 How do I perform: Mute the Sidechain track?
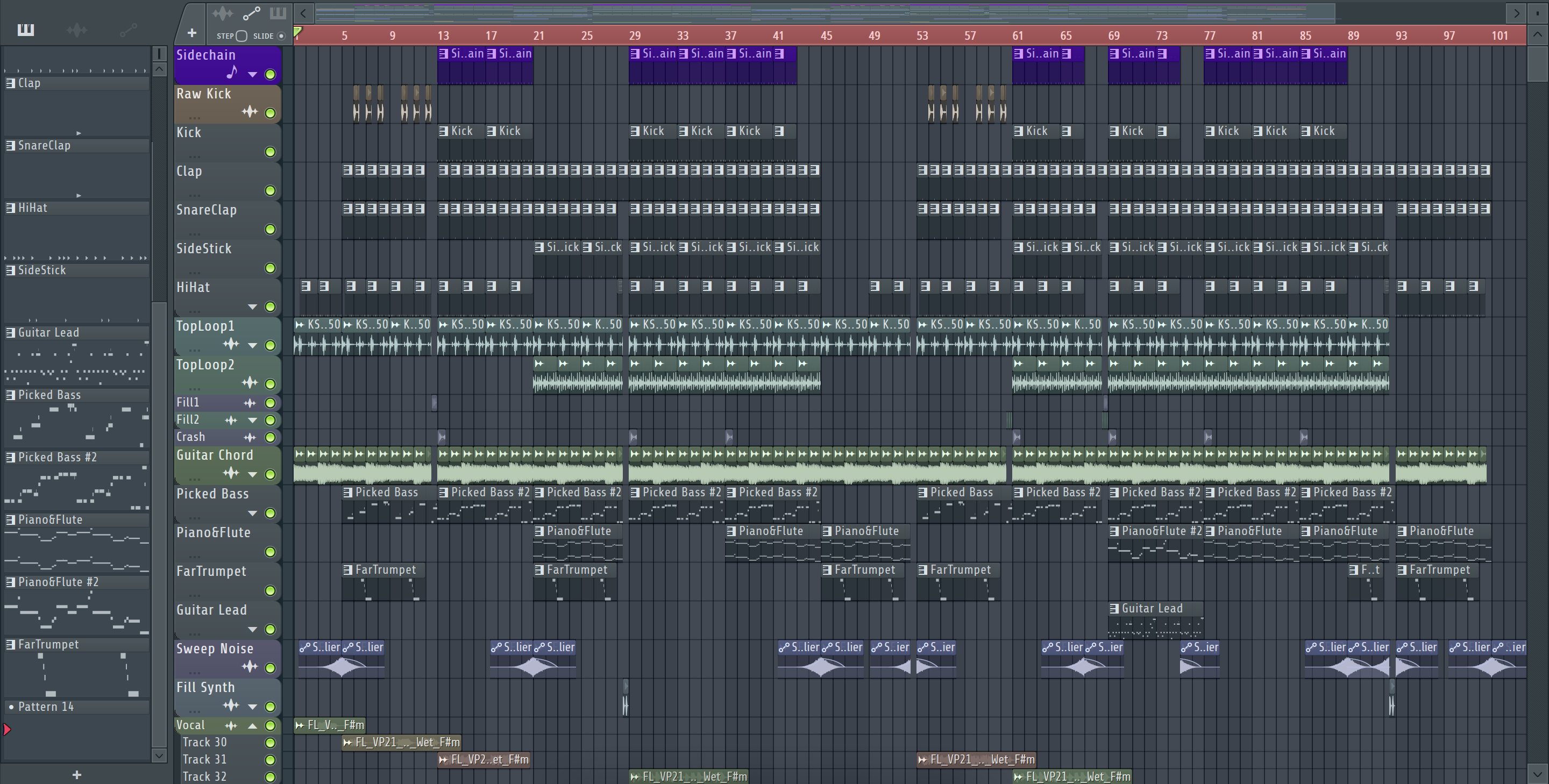pos(271,75)
